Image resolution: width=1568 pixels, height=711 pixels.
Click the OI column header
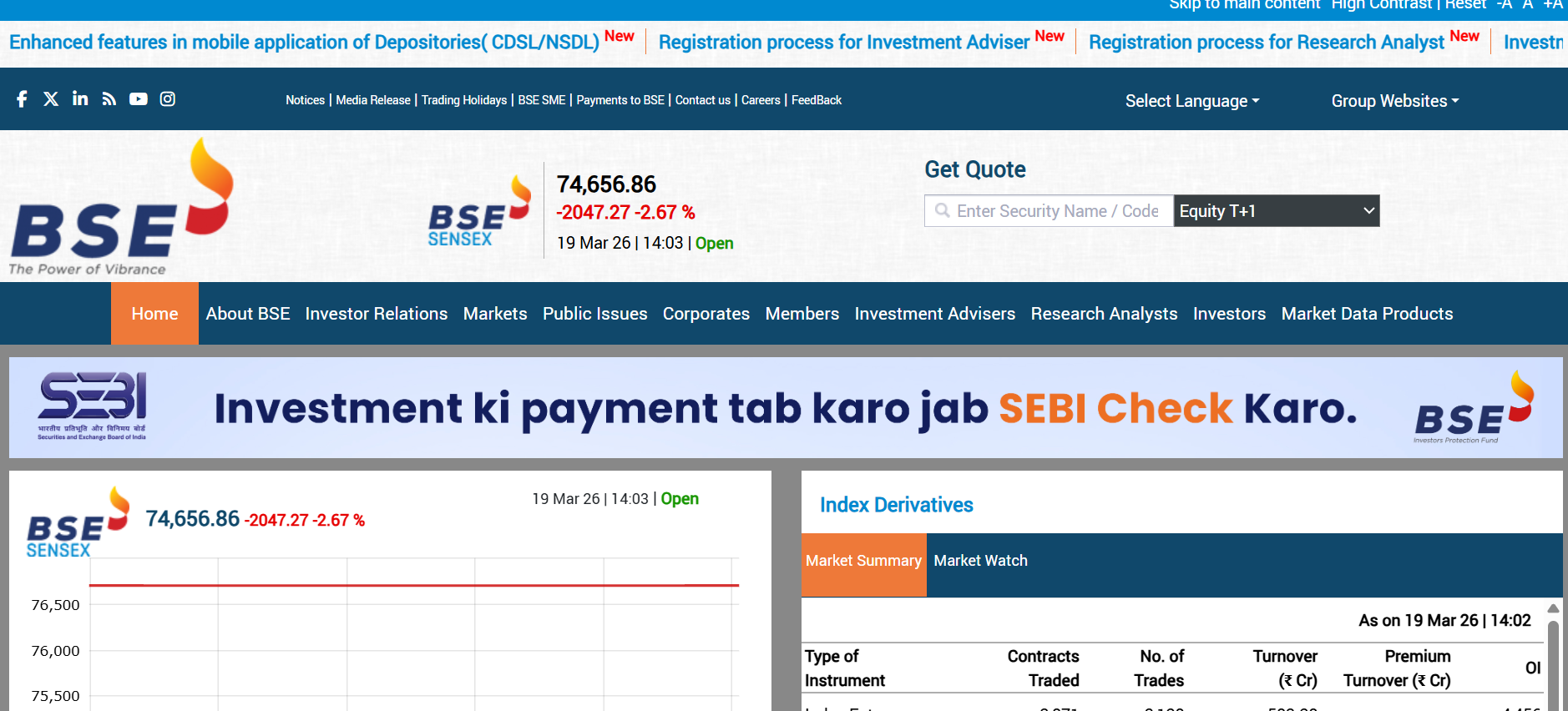(1533, 668)
